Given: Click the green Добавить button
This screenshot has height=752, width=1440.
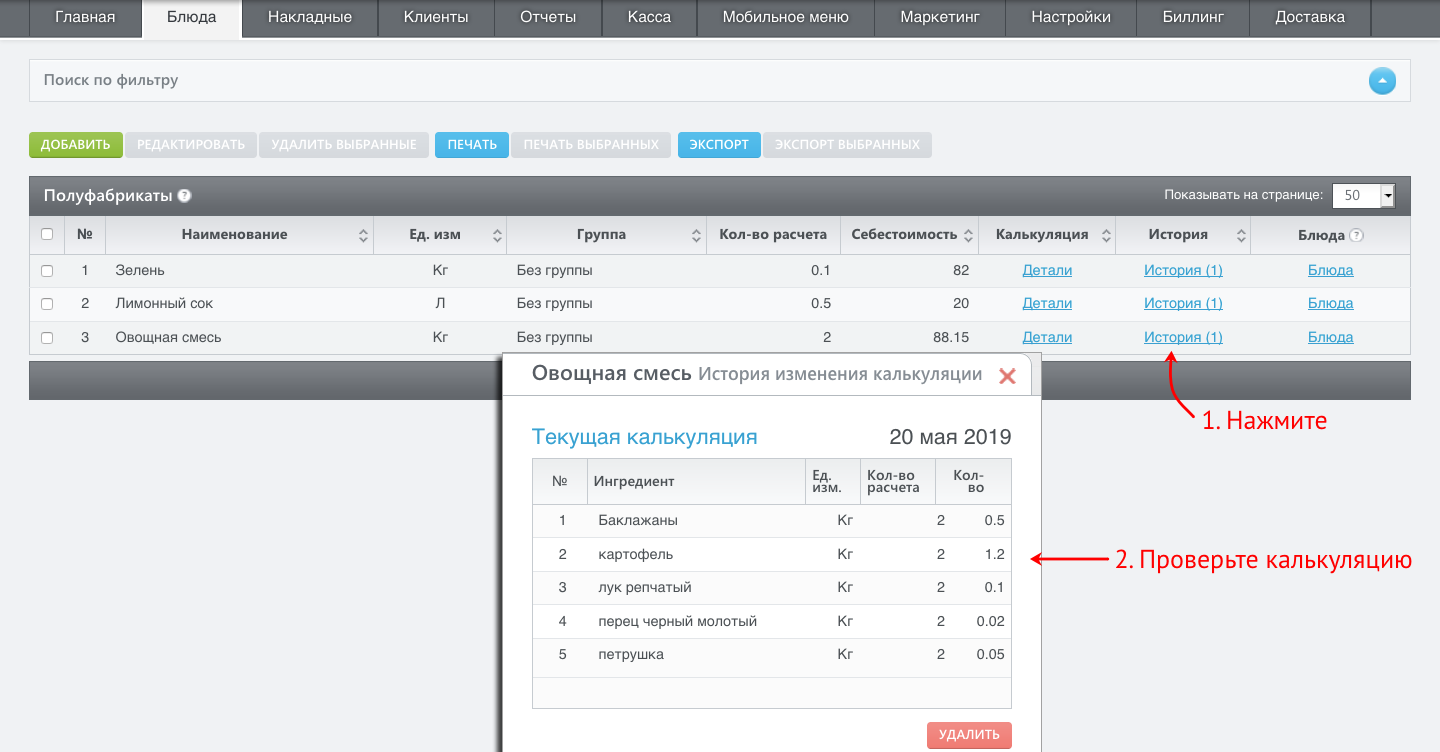Looking at the screenshot, I should point(76,145).
